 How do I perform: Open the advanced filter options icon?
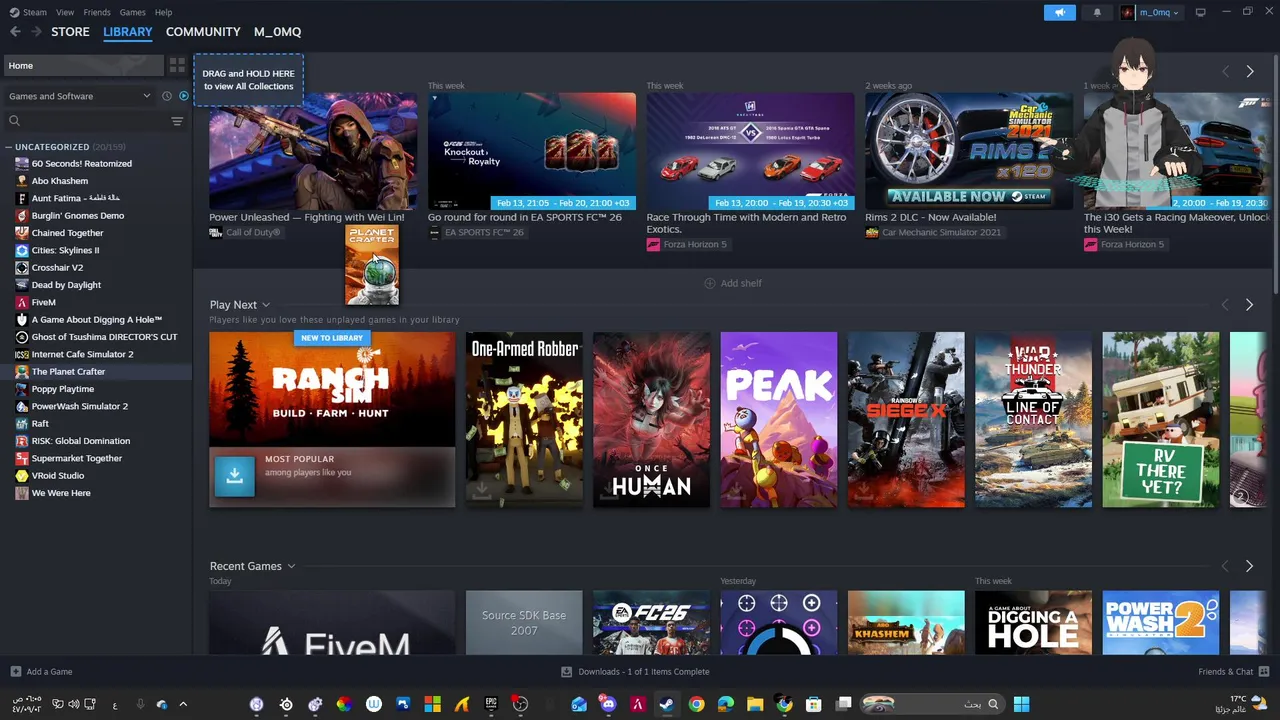177,121
